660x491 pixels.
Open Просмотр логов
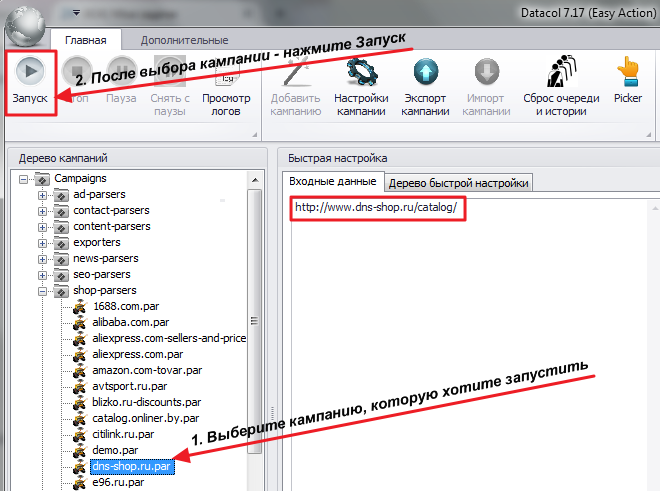click(226, 86)
